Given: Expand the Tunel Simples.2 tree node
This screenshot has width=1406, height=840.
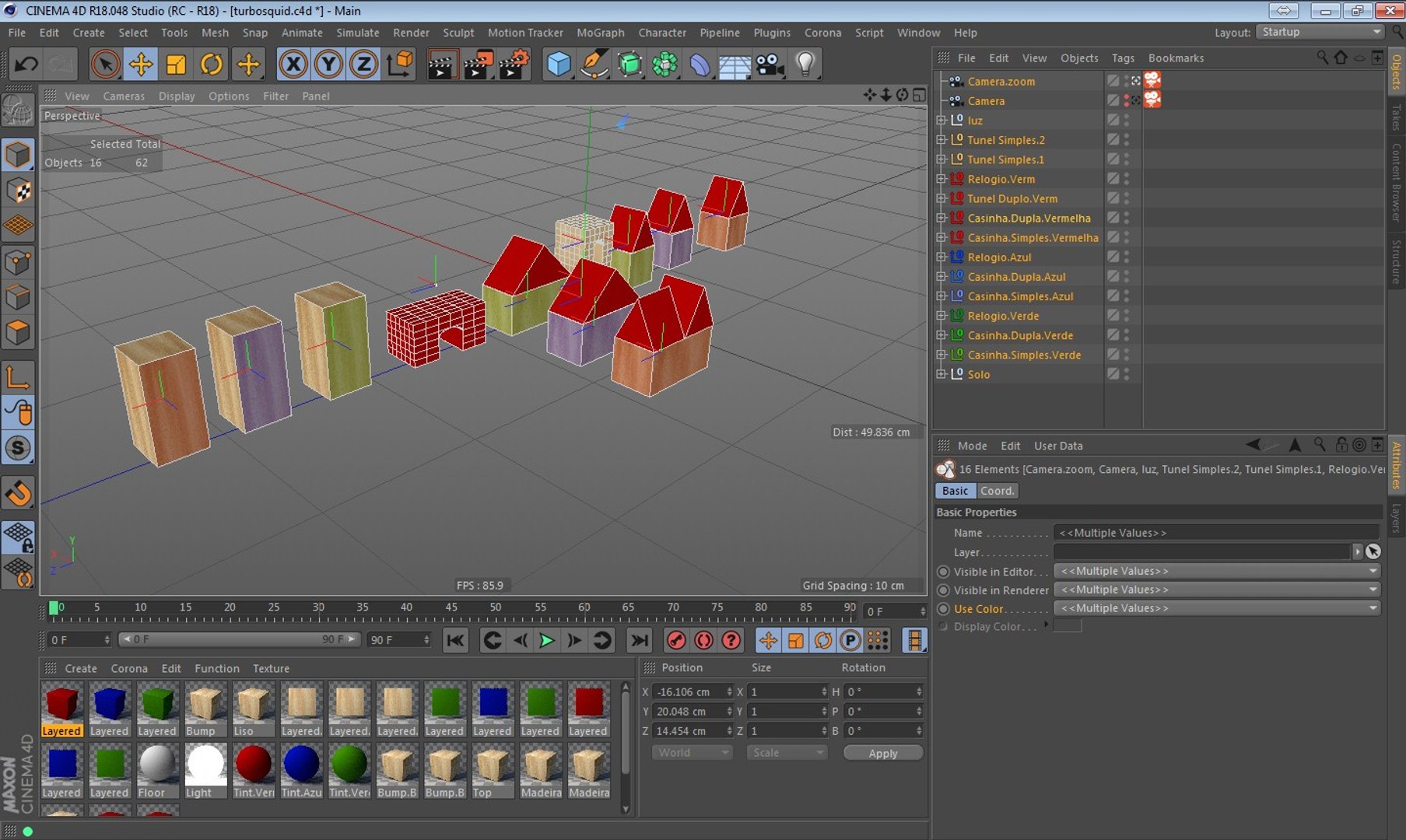Looking at the screenshot, I should pos(941,140).
